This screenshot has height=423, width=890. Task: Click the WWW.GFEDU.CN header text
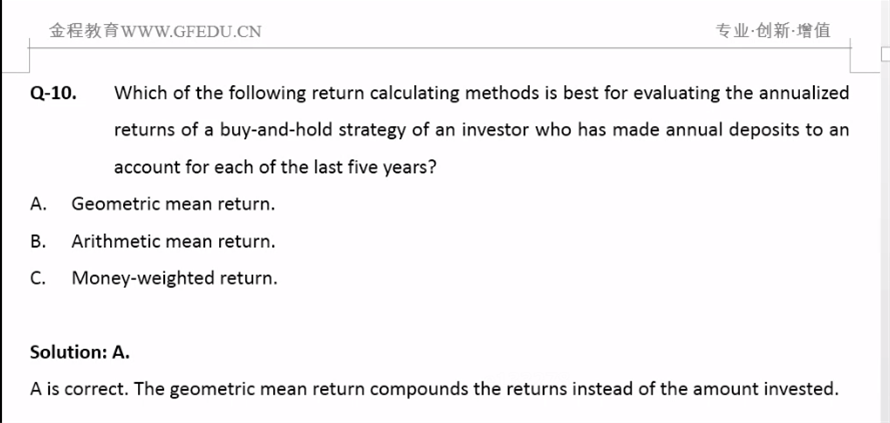(x=191, y=31)
